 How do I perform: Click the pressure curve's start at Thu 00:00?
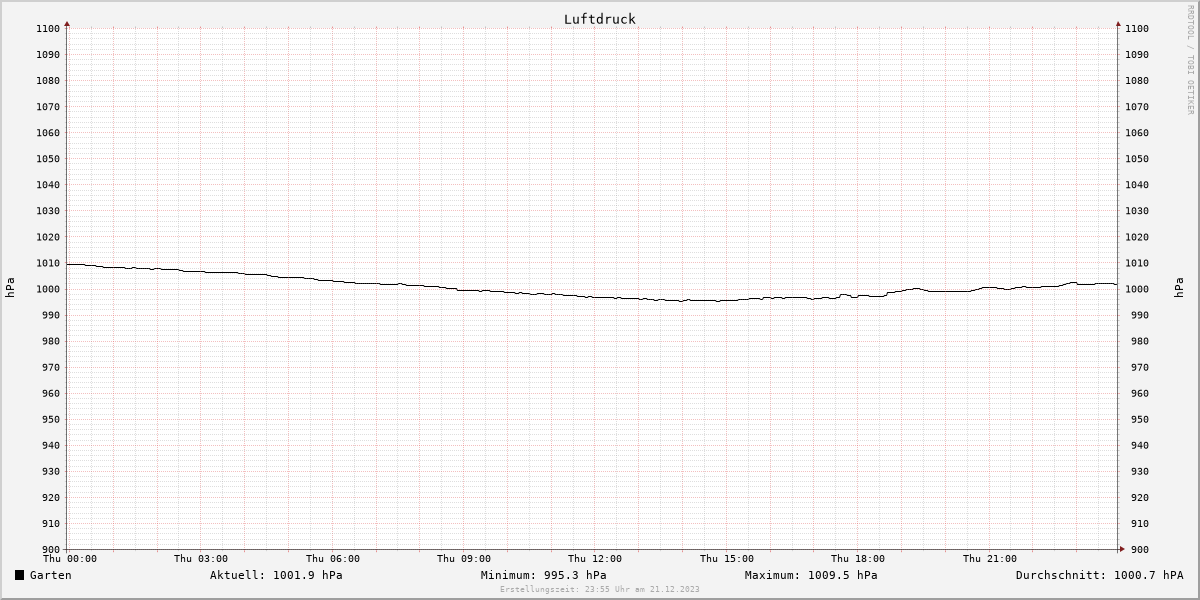68,264
